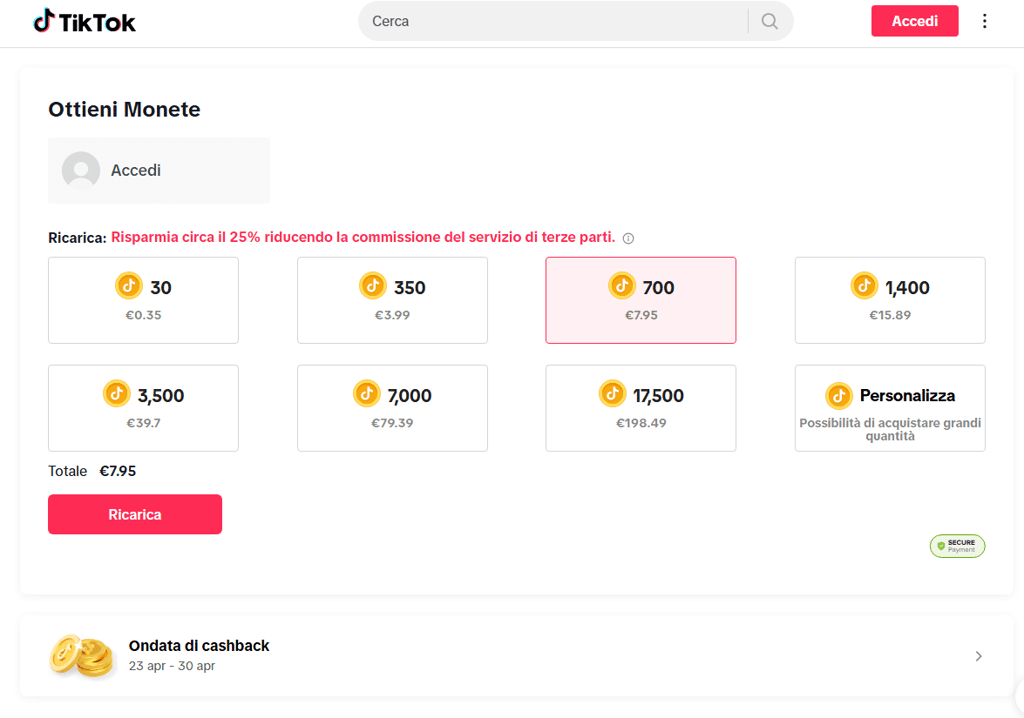This screenshot has width=1024, height=718.
Task: Open the TikTok logo home link
Action: tap(84, 22)
